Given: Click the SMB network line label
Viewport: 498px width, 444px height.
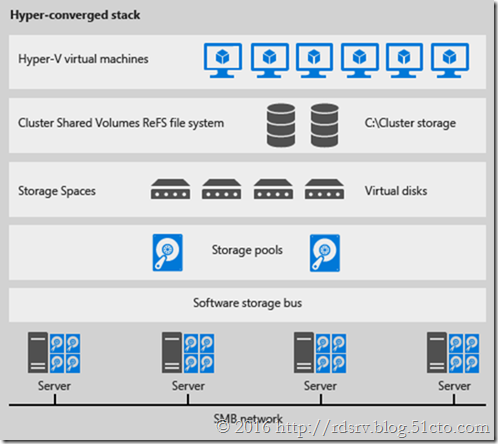Looking at the screenshot, I should pyautogui.click(x=248, y=418).
